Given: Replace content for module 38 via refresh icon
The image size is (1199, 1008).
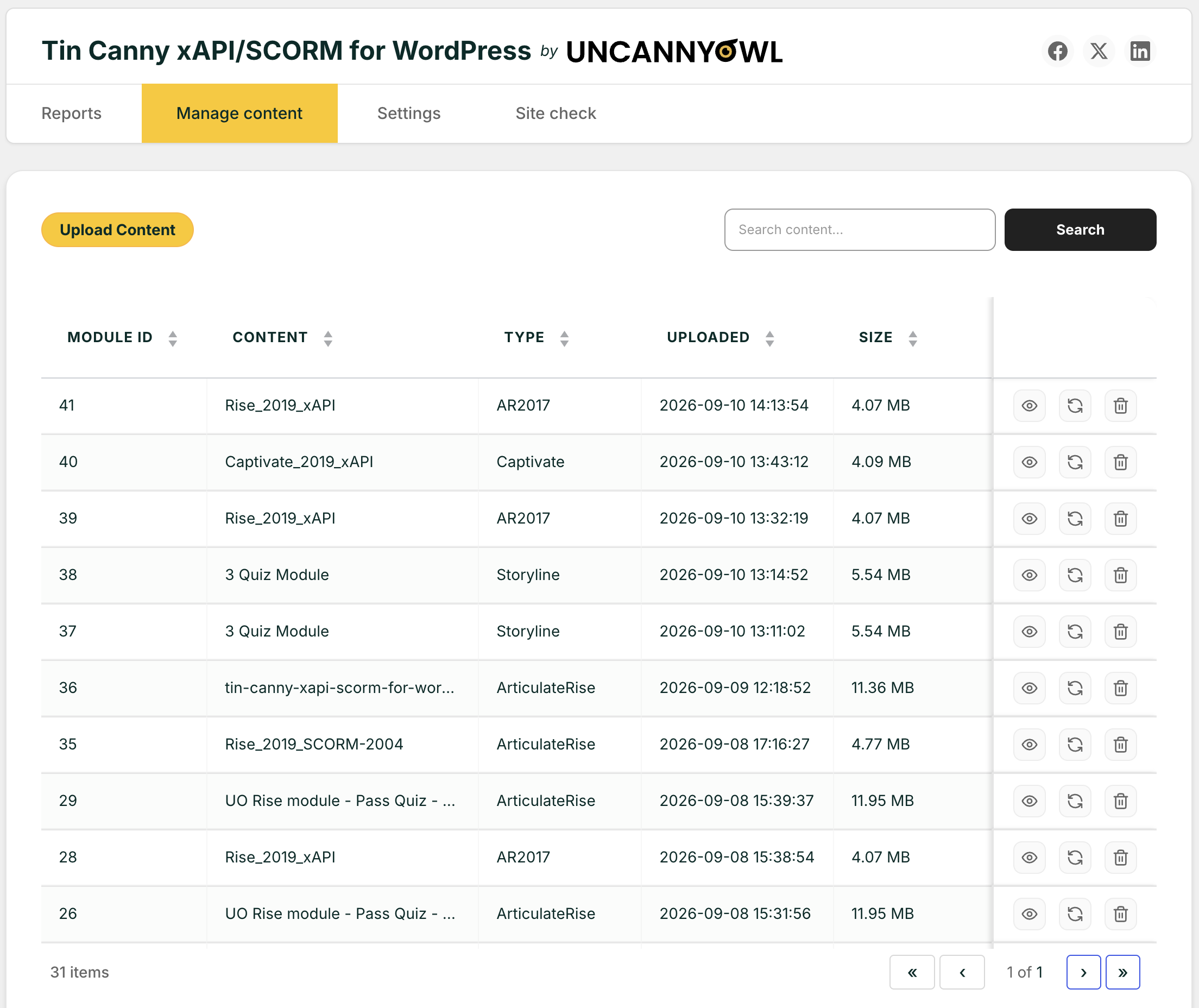Looking at the screenshot, I should pyautogui.click(x=1075, y=576).
